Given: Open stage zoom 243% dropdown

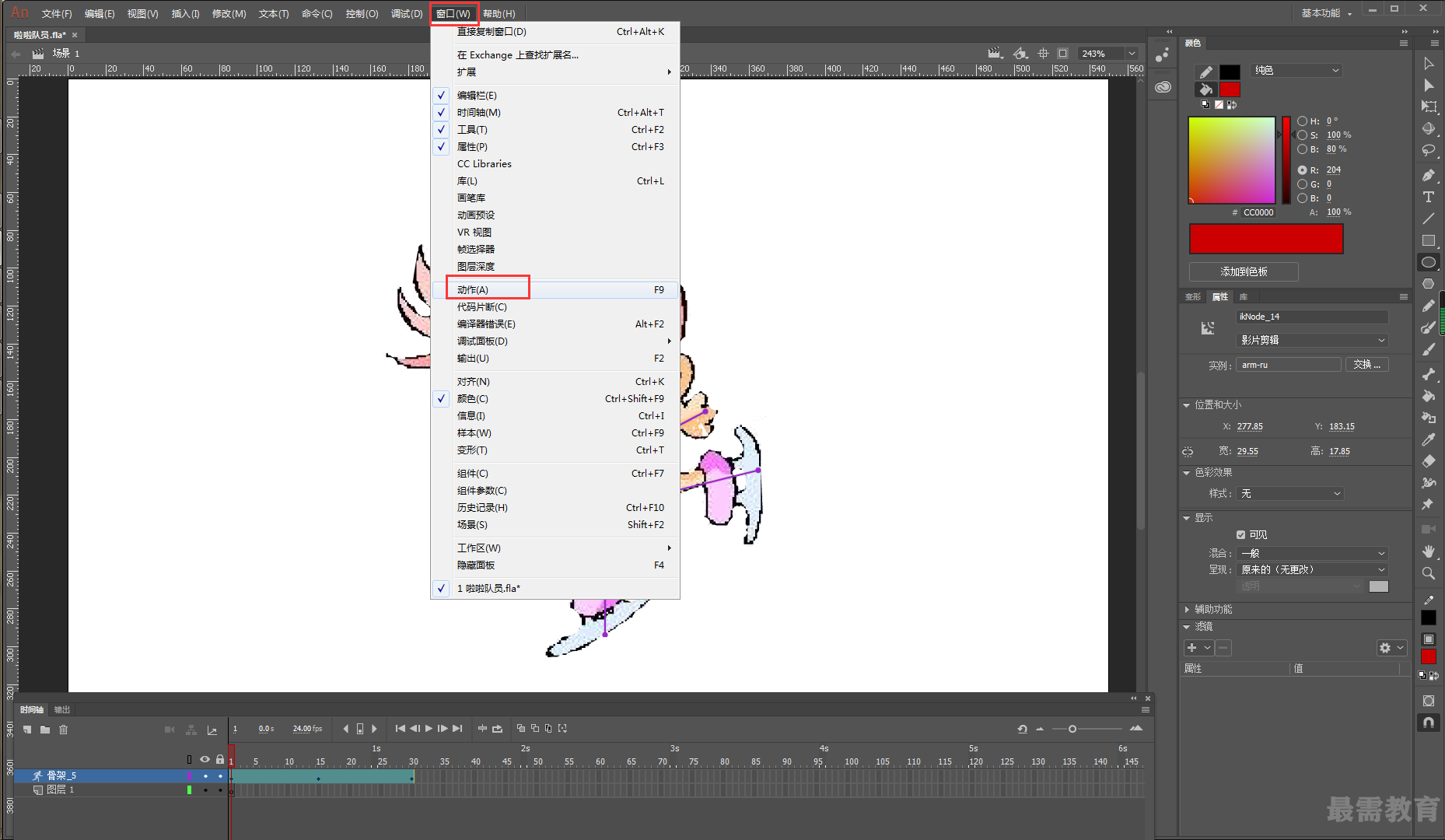Looking at the screenshot, I should click(x=1132, y=54).
